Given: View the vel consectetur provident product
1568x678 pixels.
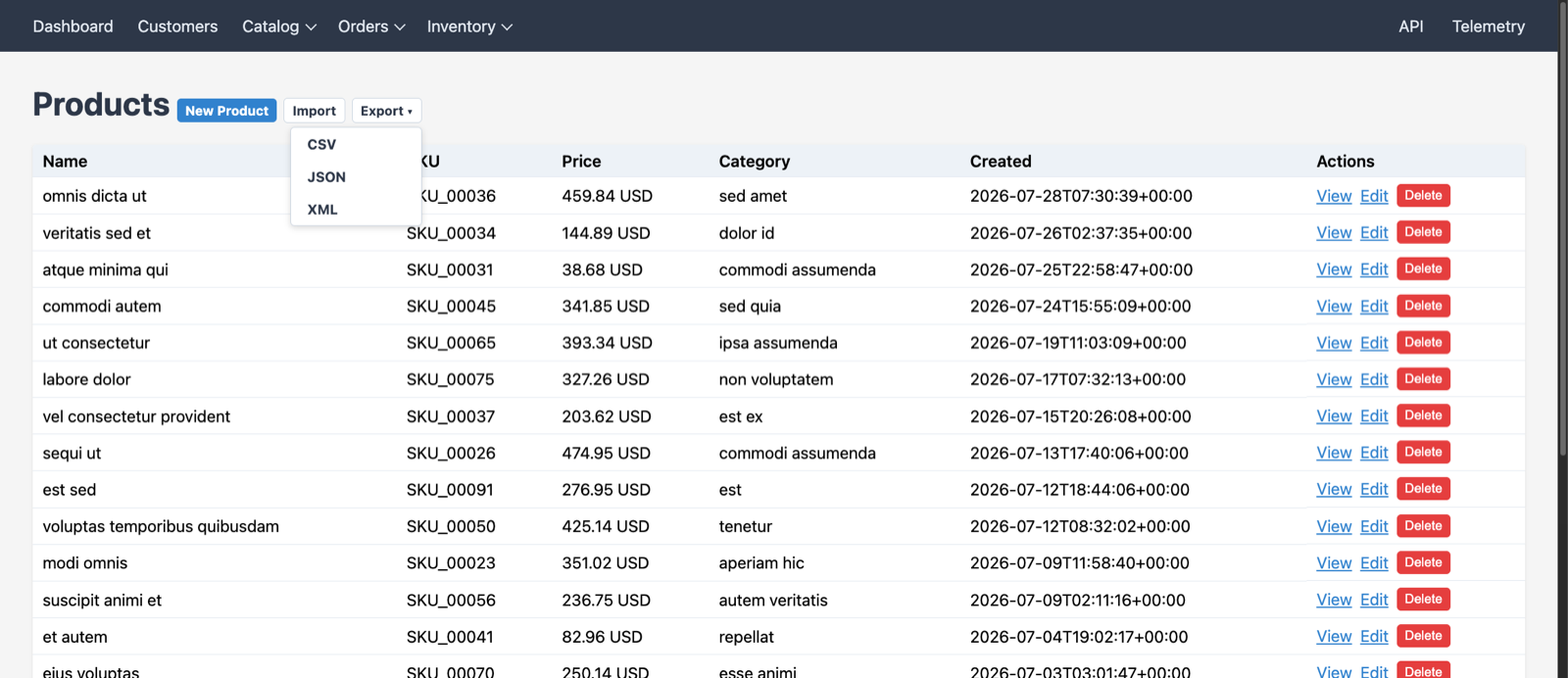Looking at the screenshot, I should [x=1334, y=416].
